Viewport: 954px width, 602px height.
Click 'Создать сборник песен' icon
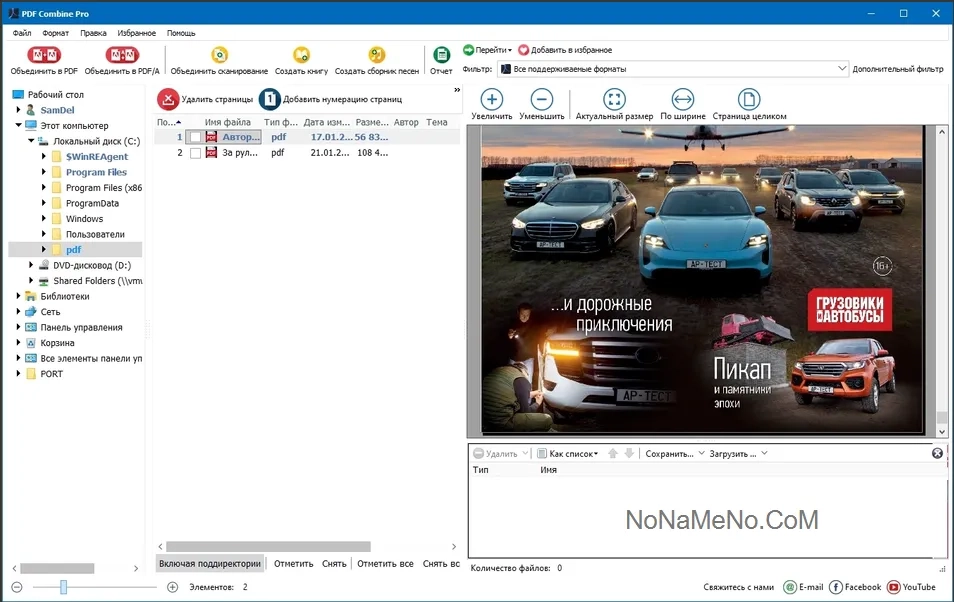[x=376, y=55]
